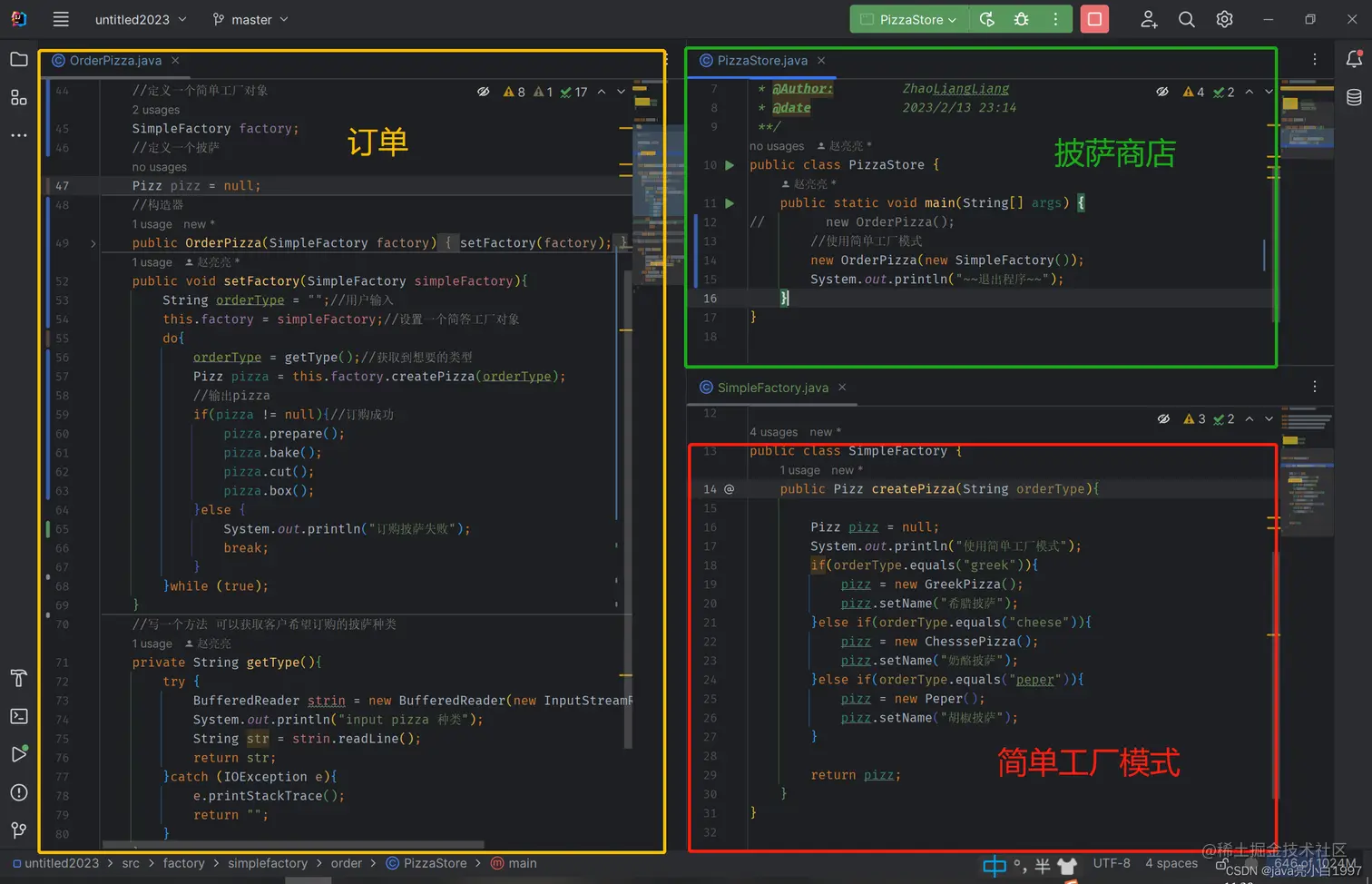Click the rerun PizzaStore icon
This screenshot has width=1372, height=884.
click(x=987, y=19)
